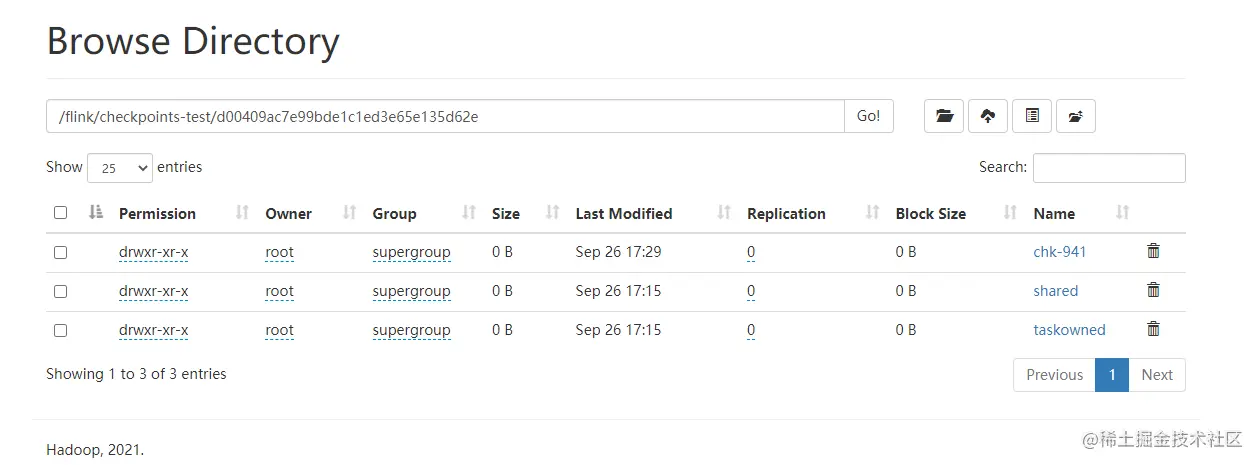Screen dimensions: 1258x465
Task: Sort by Replication column arrows
Action: [873, 213]
